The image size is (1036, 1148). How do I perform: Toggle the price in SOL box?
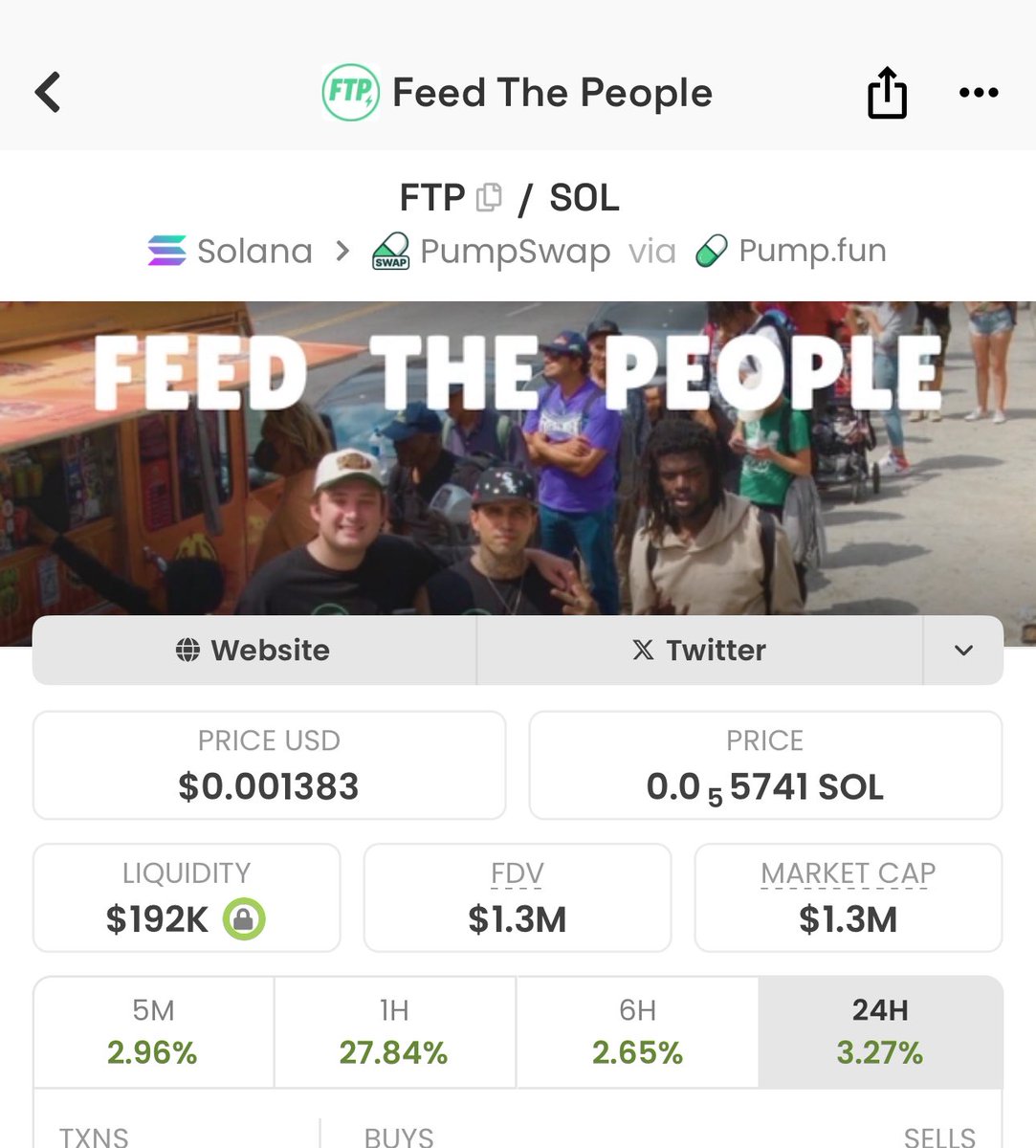[x=765, y=765]
